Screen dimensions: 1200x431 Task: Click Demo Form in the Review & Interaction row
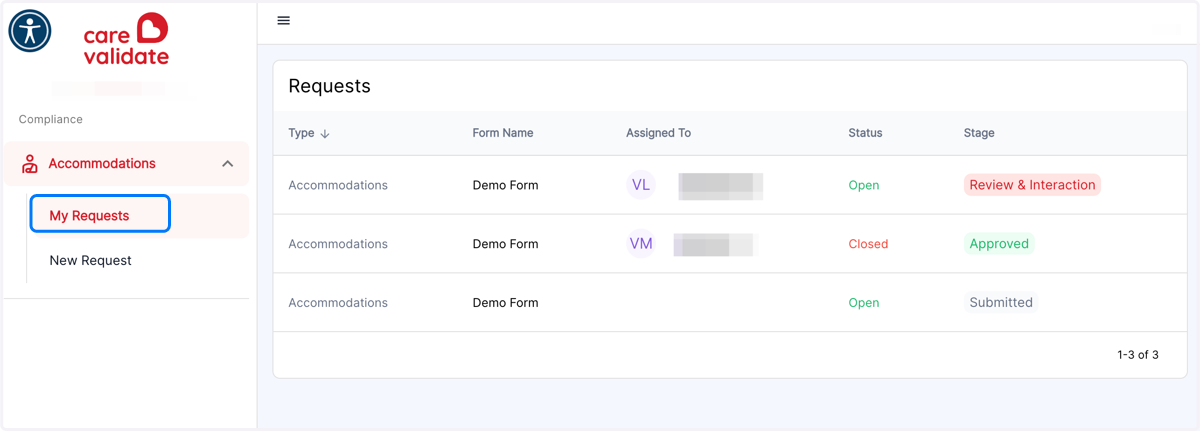tap(505, 185)
